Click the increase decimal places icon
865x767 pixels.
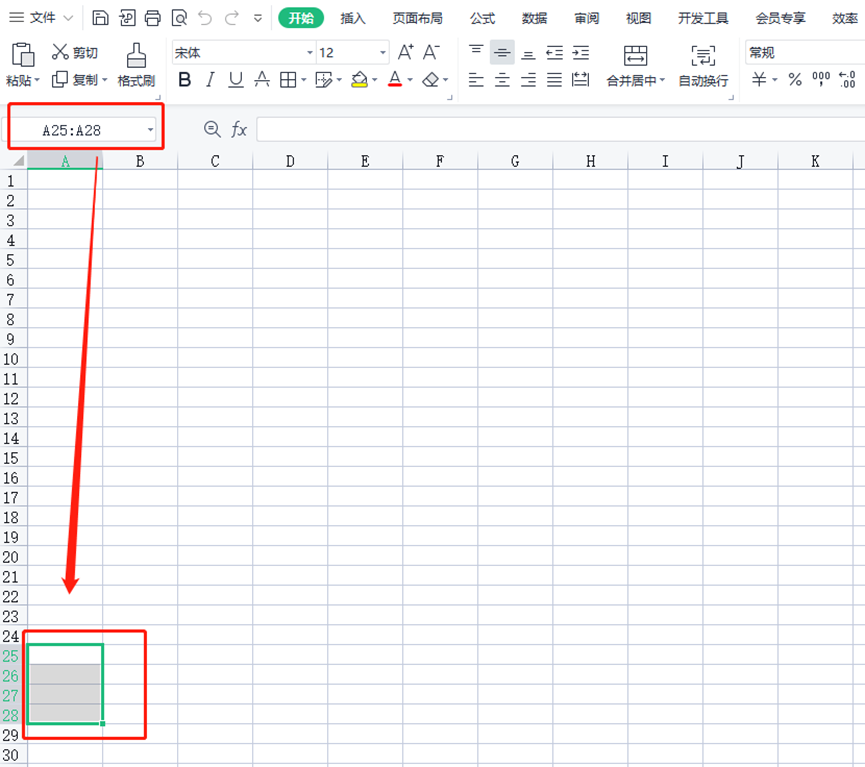point(847,79)
